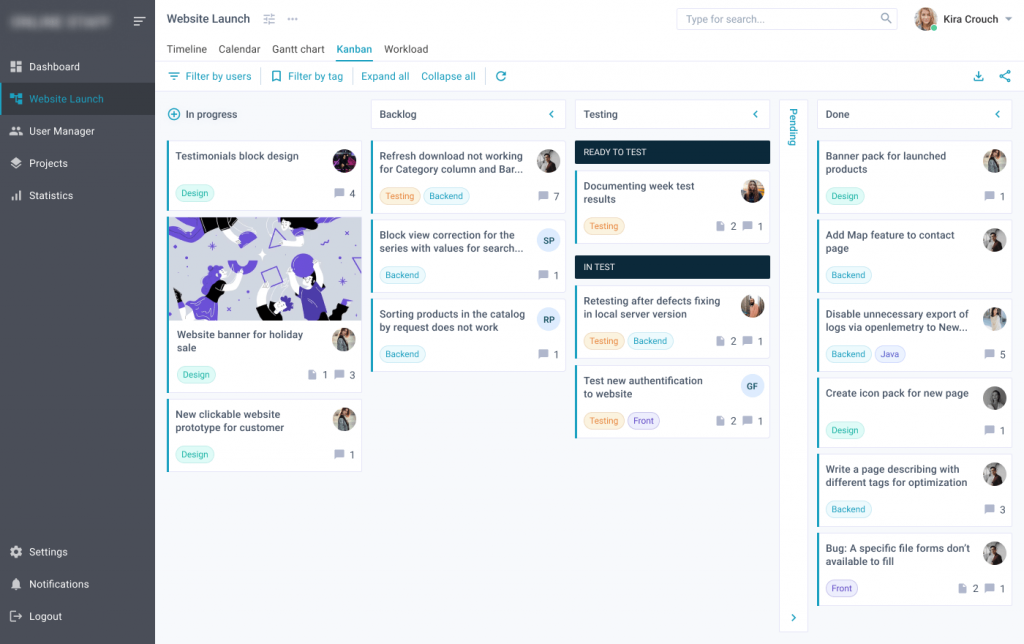Viewport: 1024px width, 644px height.
Task: Open the three-dot menu next to Website Launch
Action: (292, 19)
